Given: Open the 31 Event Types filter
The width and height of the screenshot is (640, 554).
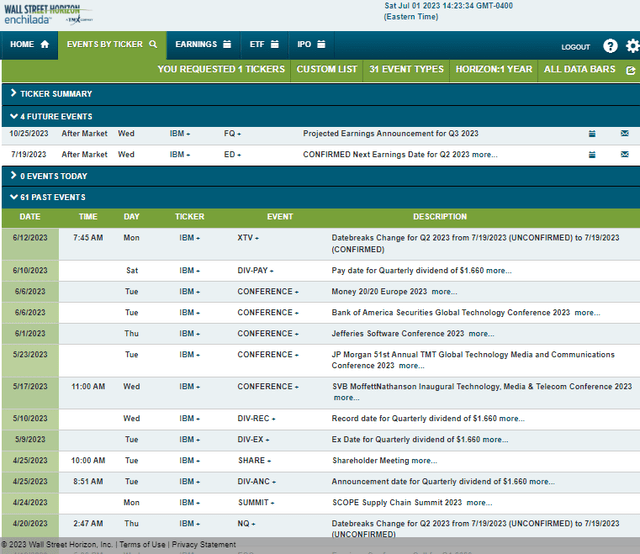Looking at the screenshot, I should coord(406,69).
